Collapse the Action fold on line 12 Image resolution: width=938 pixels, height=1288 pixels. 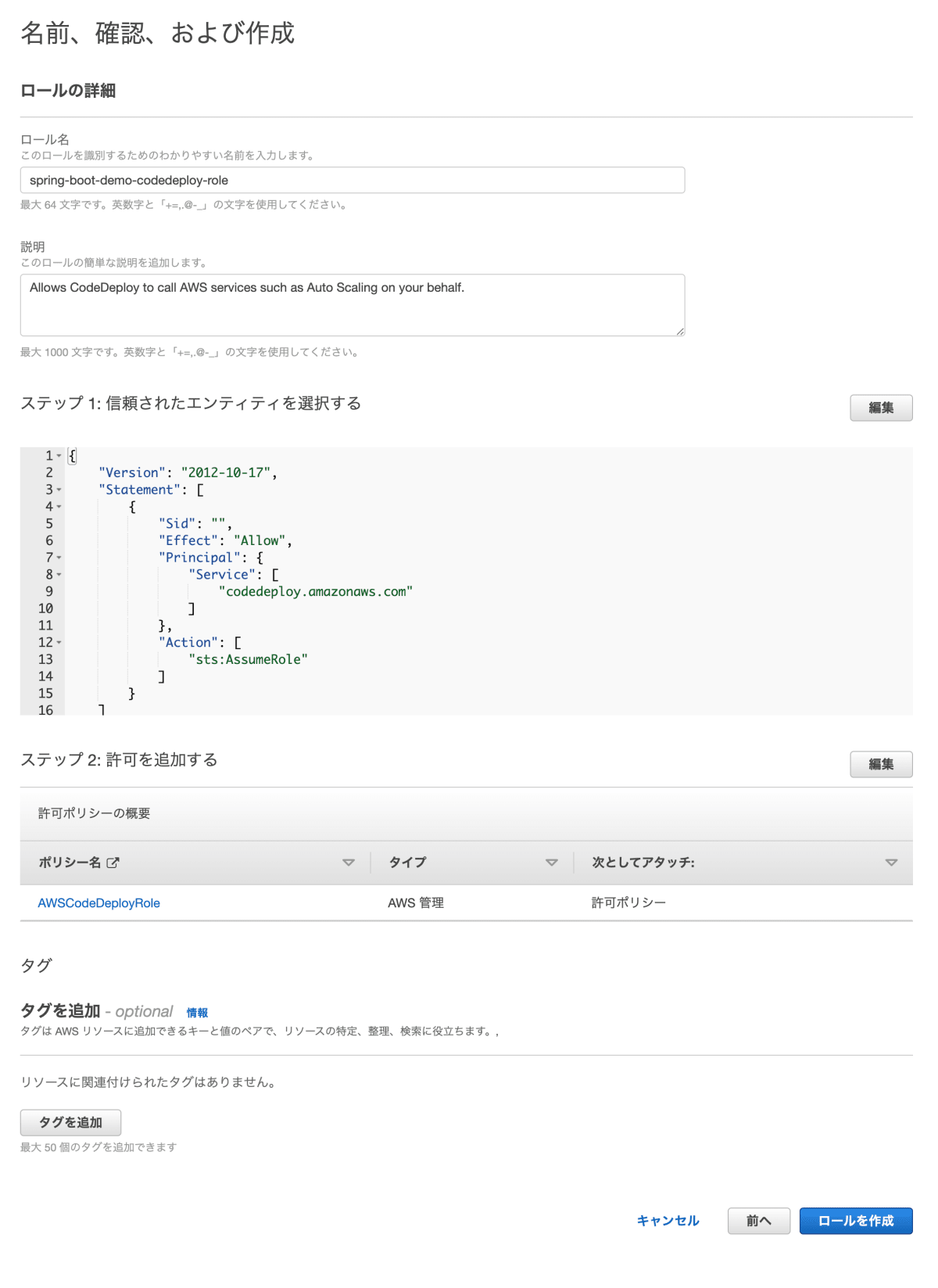(59, 643)
